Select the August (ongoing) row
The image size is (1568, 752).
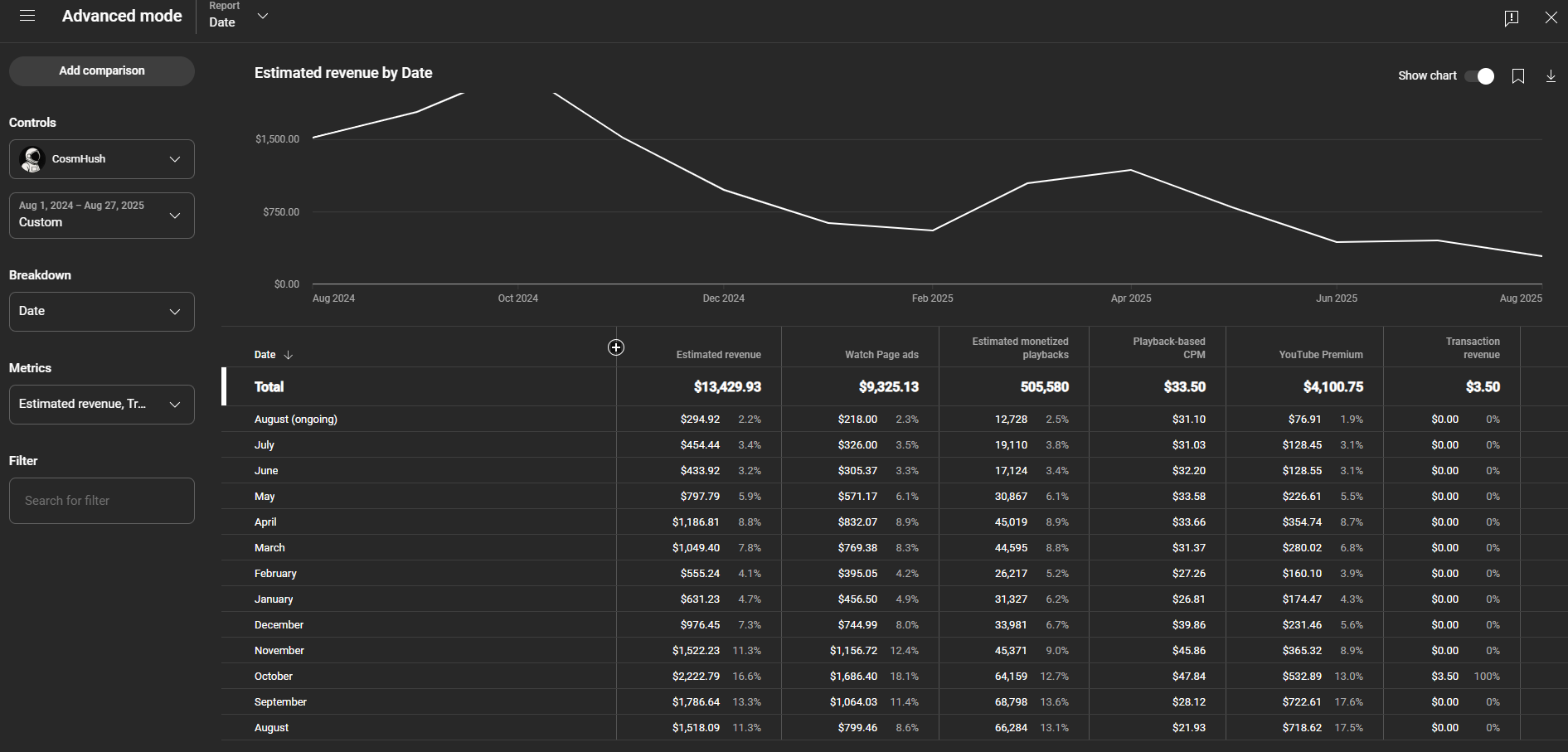895,420
